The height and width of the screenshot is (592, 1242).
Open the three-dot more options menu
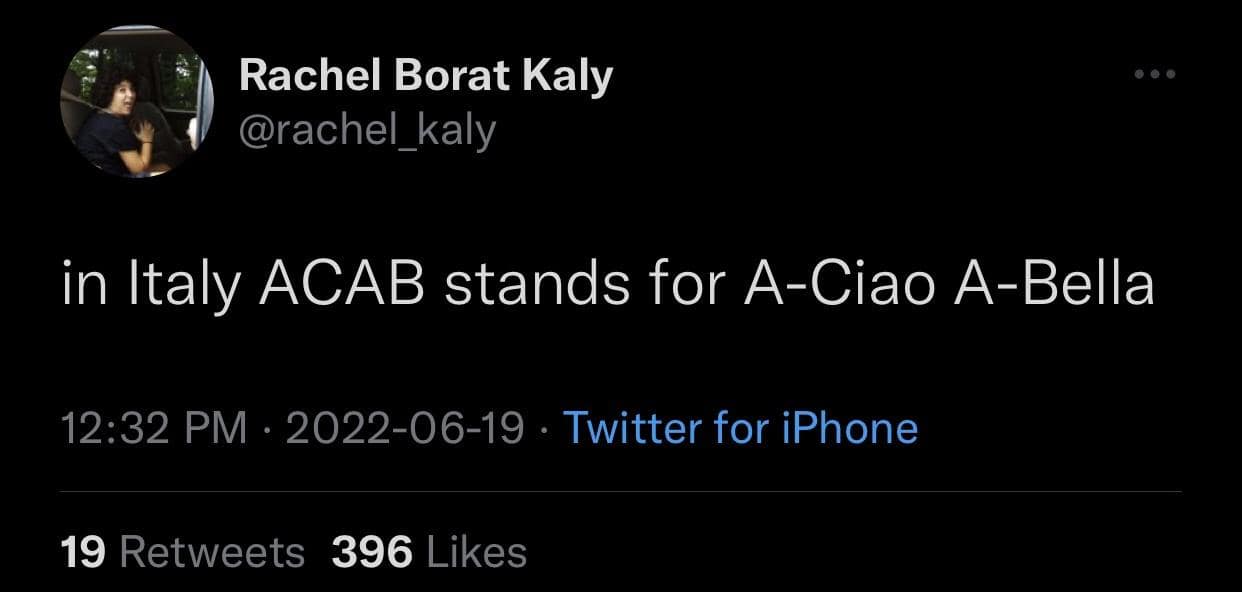(x=1153, y=74)
